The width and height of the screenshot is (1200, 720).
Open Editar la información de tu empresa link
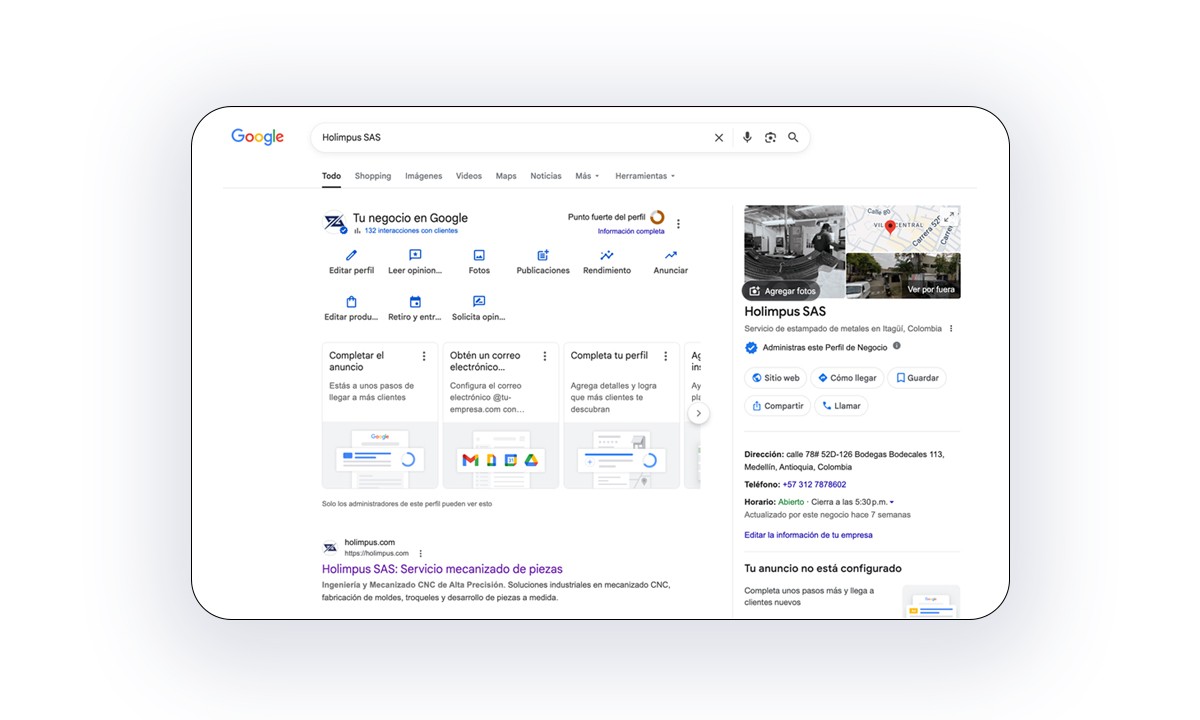point(808,535)
